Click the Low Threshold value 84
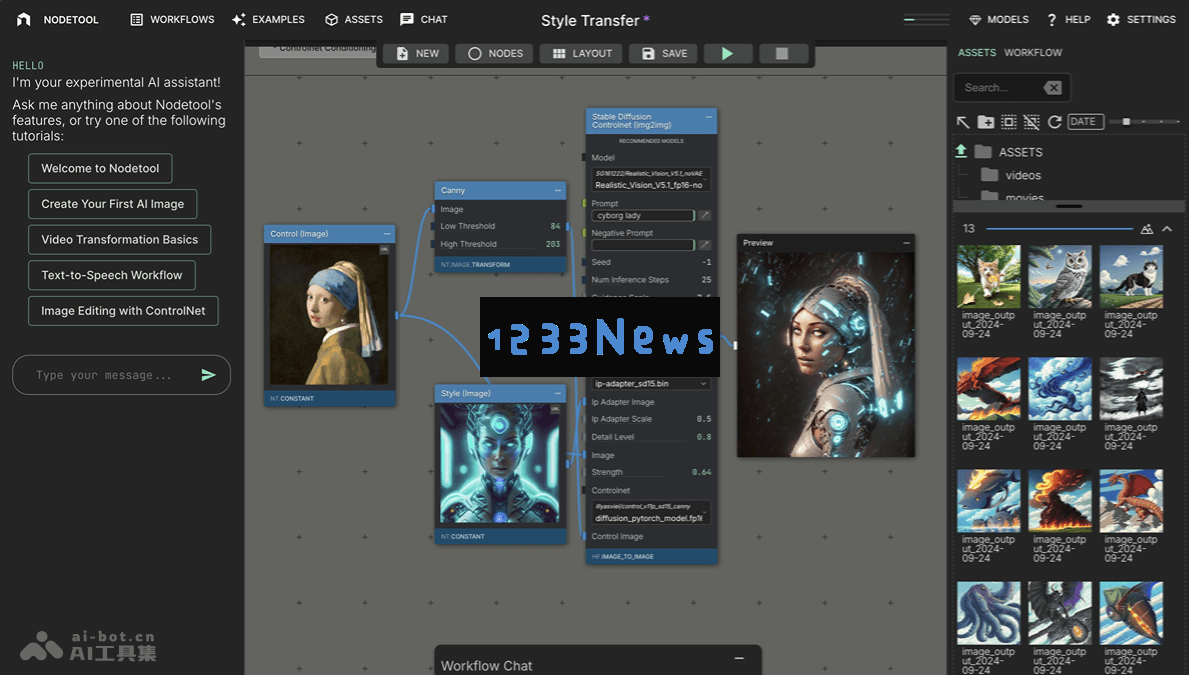The width and height of the screenshot is (1200, 675). point(554,226)
